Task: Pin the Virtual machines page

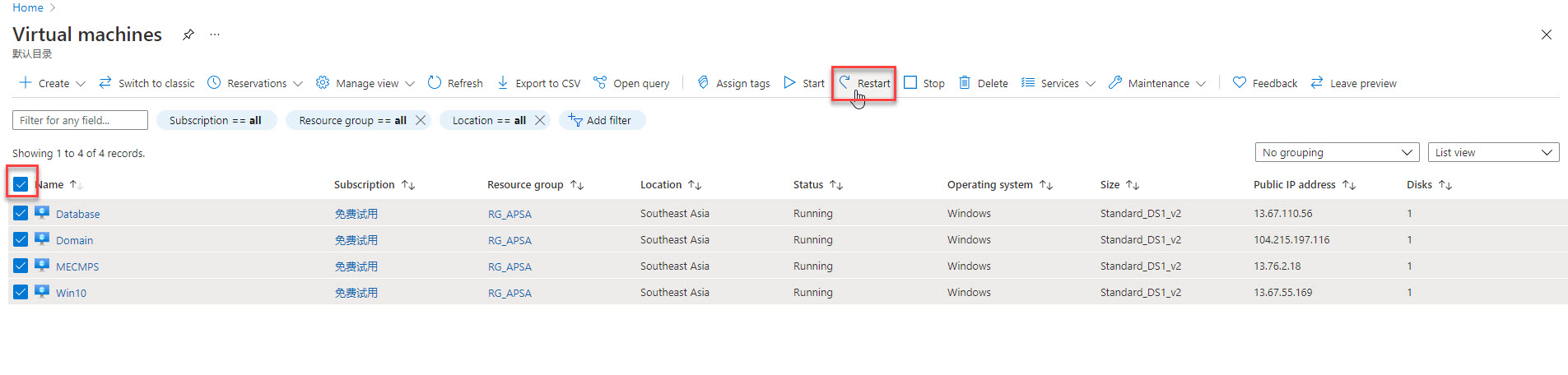Action: [x=188, y=35]
